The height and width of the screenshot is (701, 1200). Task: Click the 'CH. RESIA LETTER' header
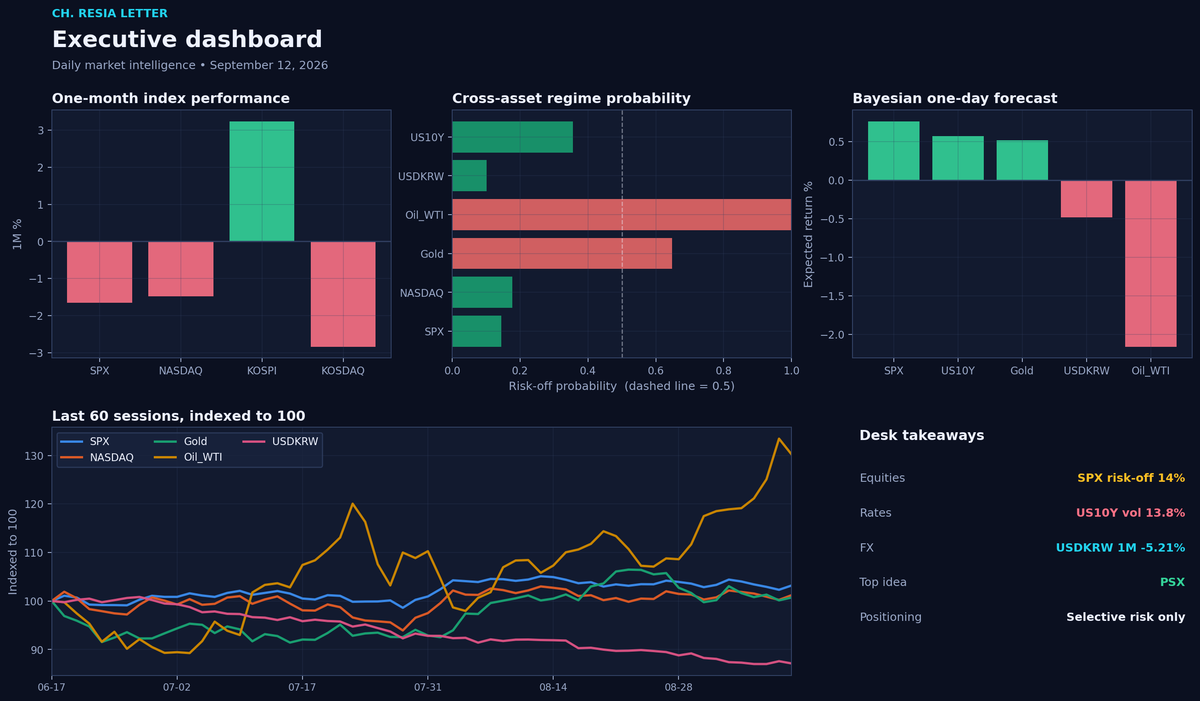[x=110, y=14]
